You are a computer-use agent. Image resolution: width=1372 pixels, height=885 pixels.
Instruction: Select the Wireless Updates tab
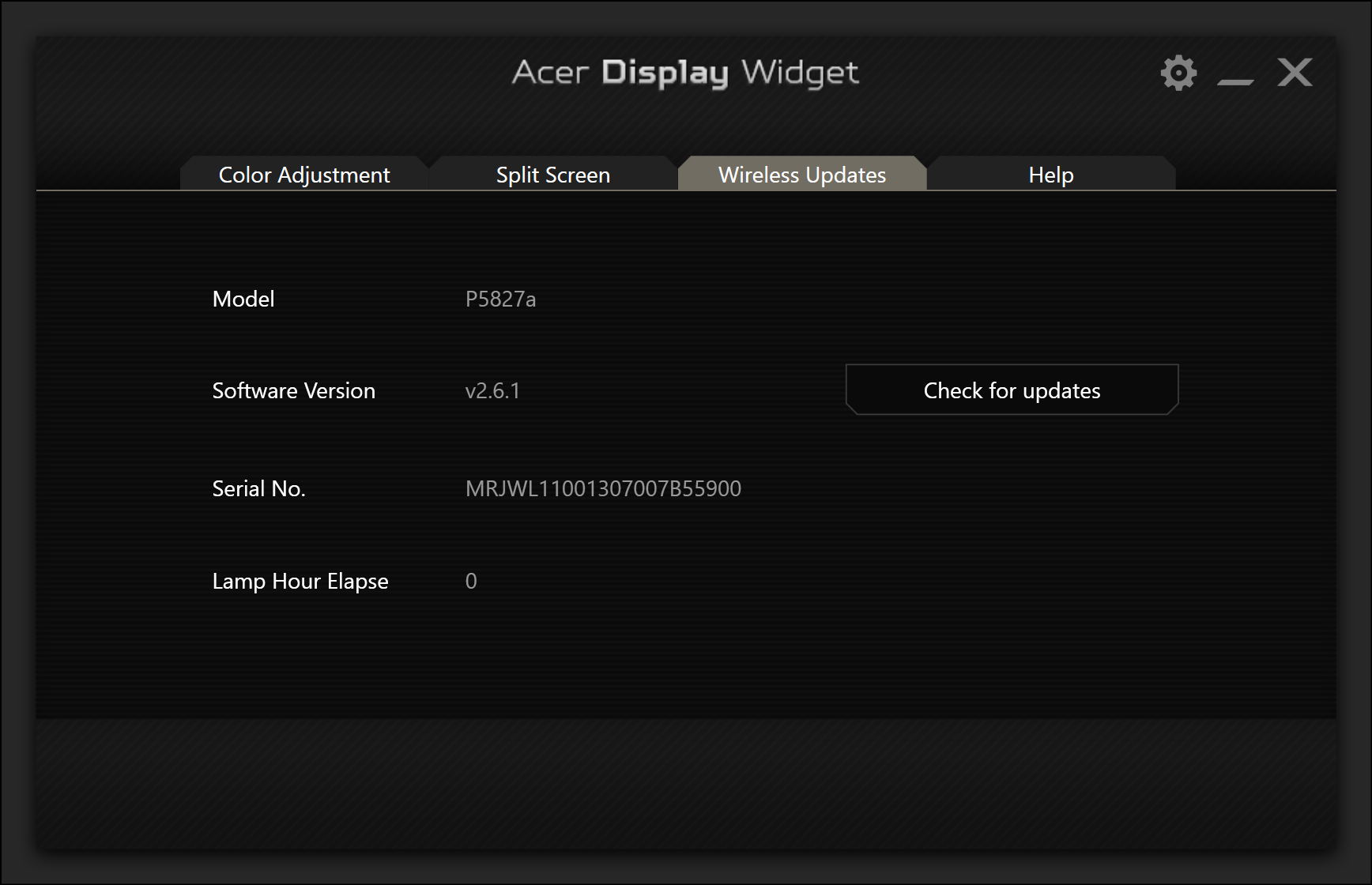pyautogui.click(x=801, y=174)
